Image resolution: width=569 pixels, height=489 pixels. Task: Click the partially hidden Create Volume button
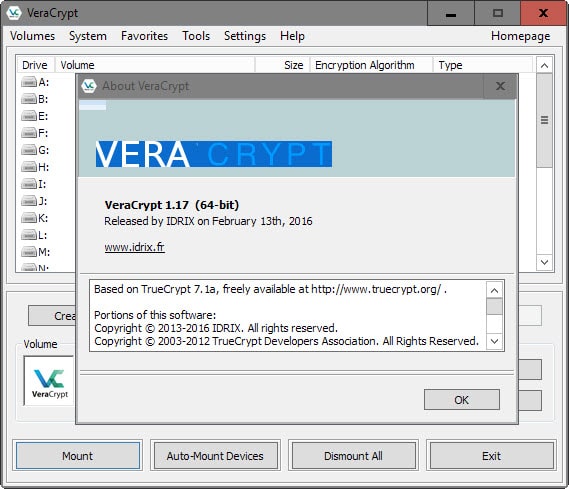pos(52,316)
